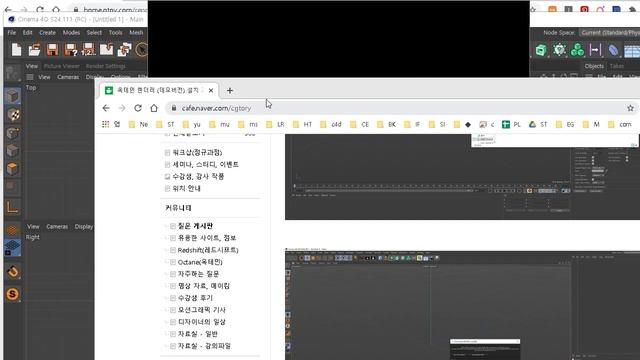Click the orange Viewport Solo sphere icon
Viewport: 640px width, 360px height.
pos(13,230)
